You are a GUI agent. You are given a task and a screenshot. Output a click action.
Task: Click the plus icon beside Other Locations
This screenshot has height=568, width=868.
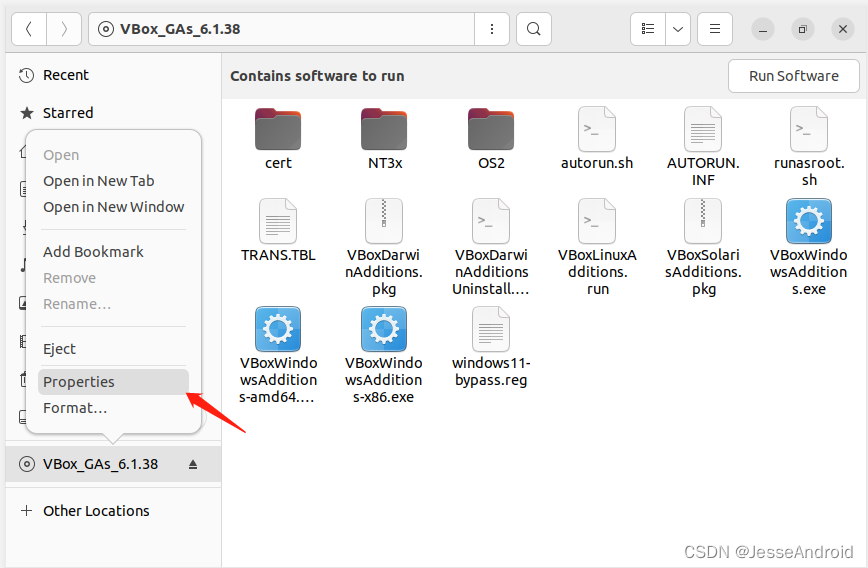[26, 510]
